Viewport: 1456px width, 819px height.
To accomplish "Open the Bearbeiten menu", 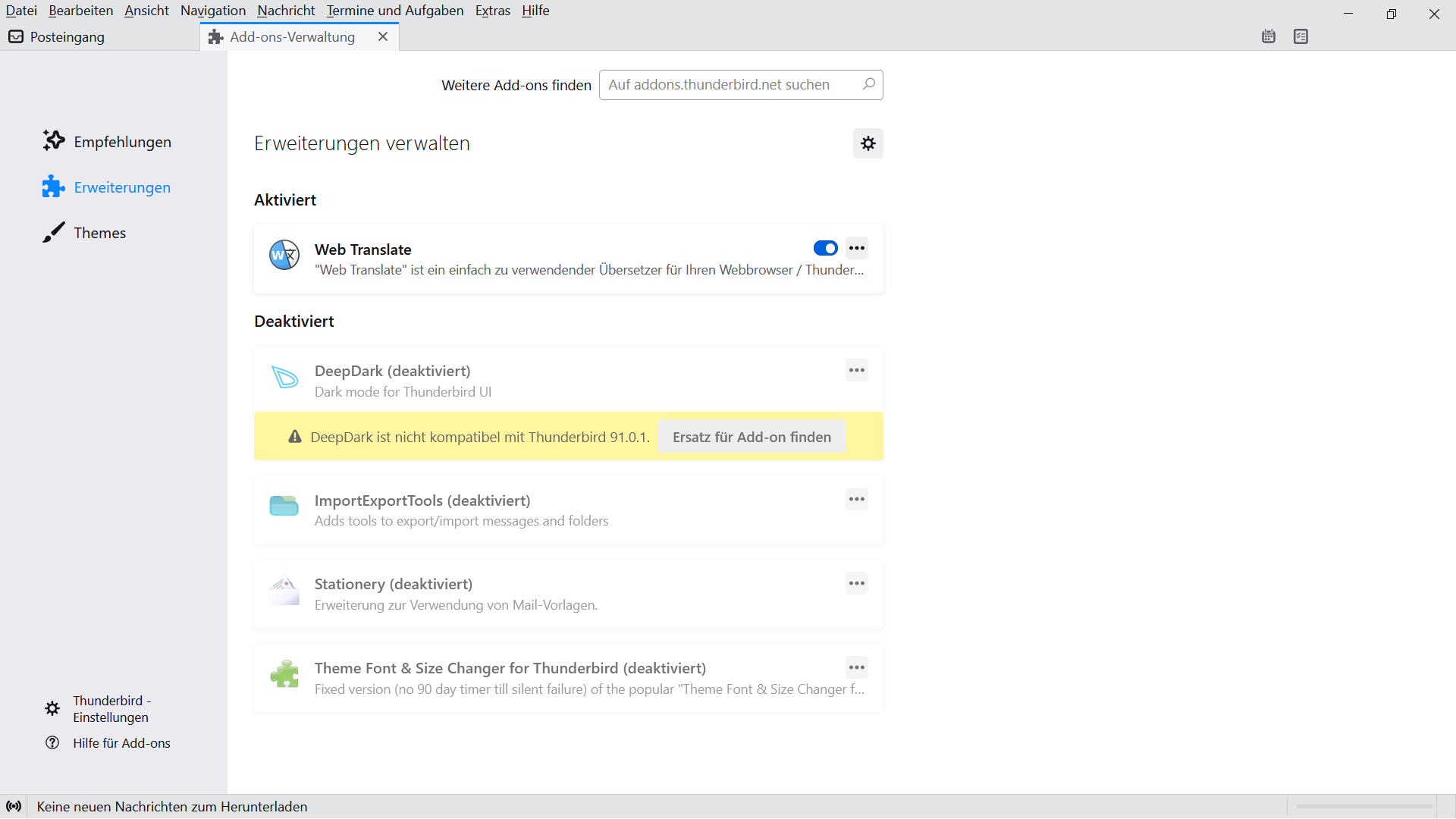I will 80,11.
